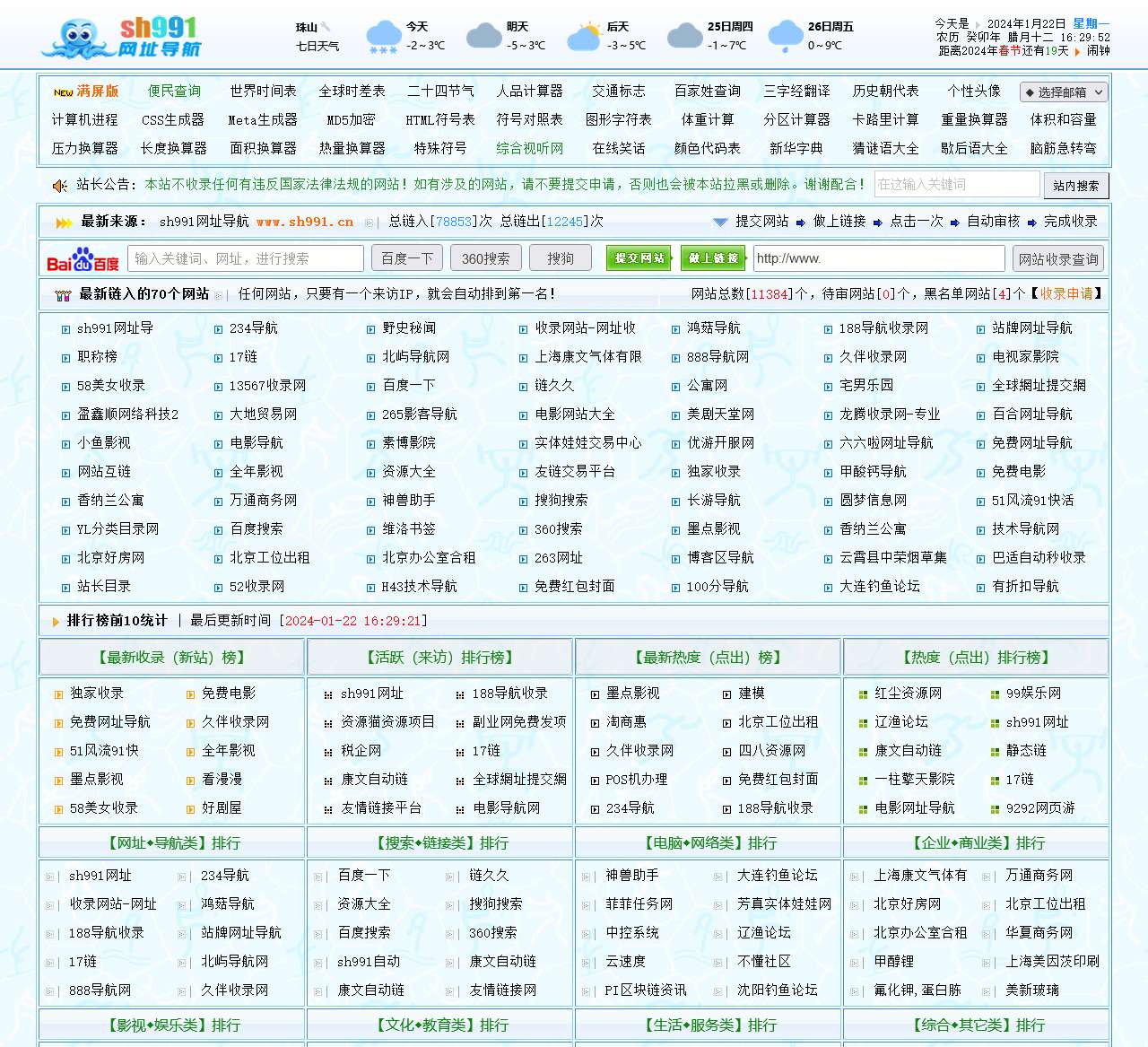Image resolution: width=1148 pixels, height=1047 pixels.
Task: Click the orange 闹钟 arrow icon
Action: [x=1077, y=52]
